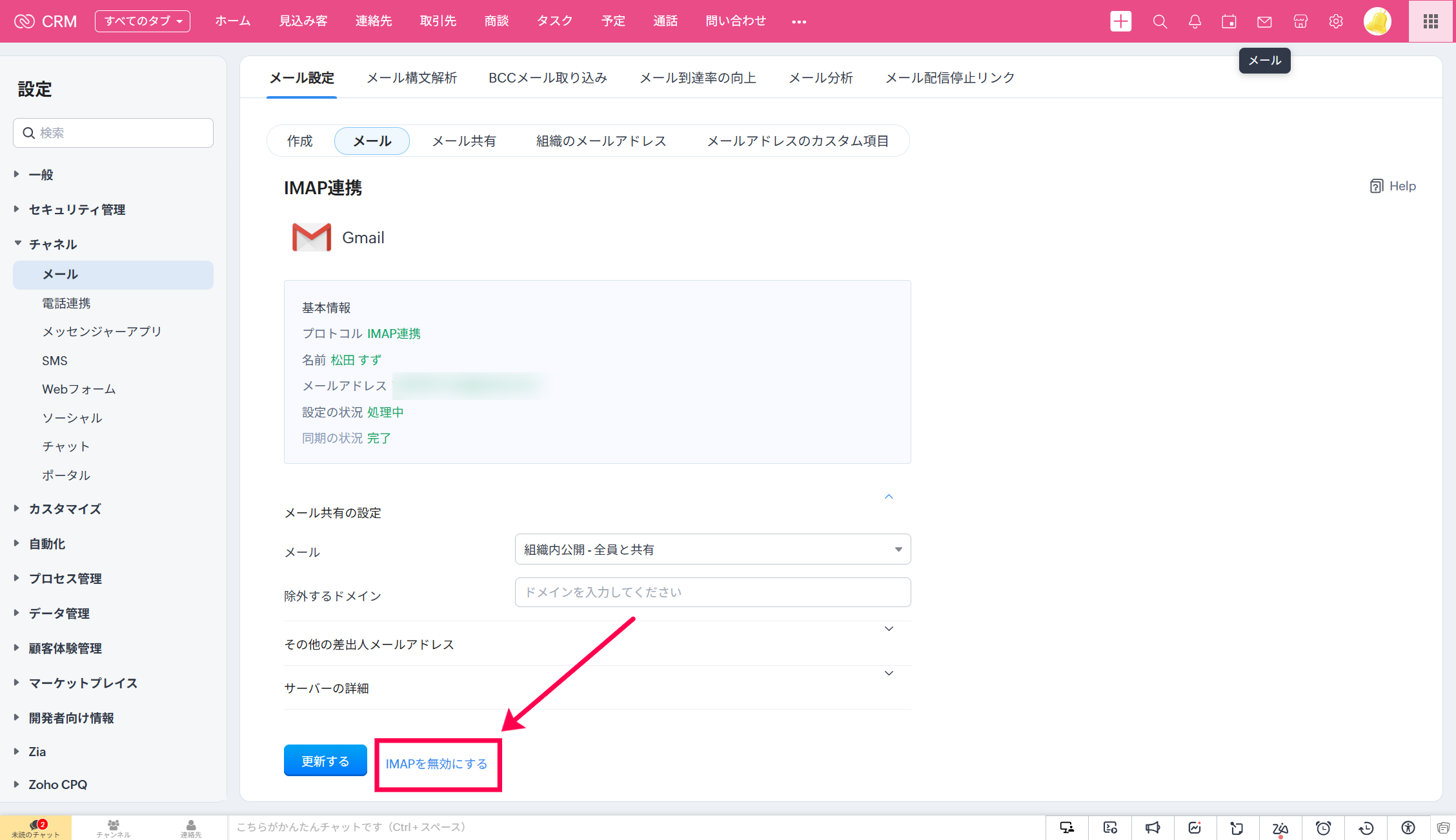Click the 除外するドメイン input field
Screen dimensions: 1456x840
coord(713,592)
